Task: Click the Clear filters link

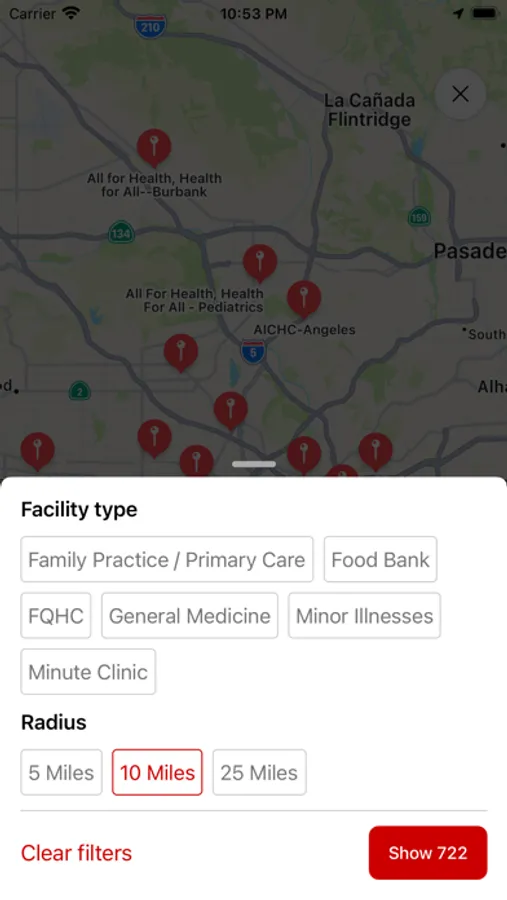Action: pos(76,853)
